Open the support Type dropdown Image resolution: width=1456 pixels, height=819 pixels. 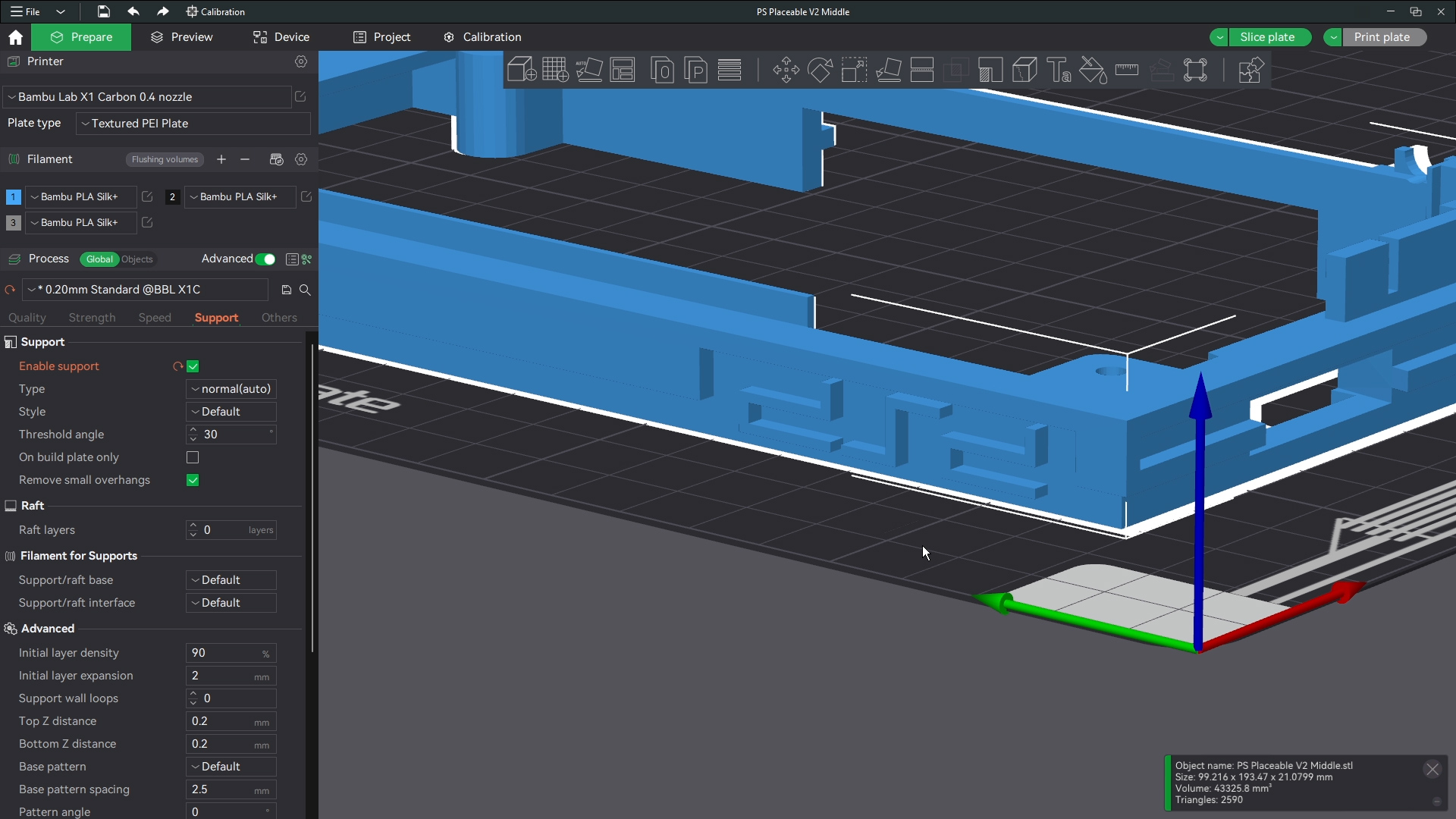tap(231, 389)
